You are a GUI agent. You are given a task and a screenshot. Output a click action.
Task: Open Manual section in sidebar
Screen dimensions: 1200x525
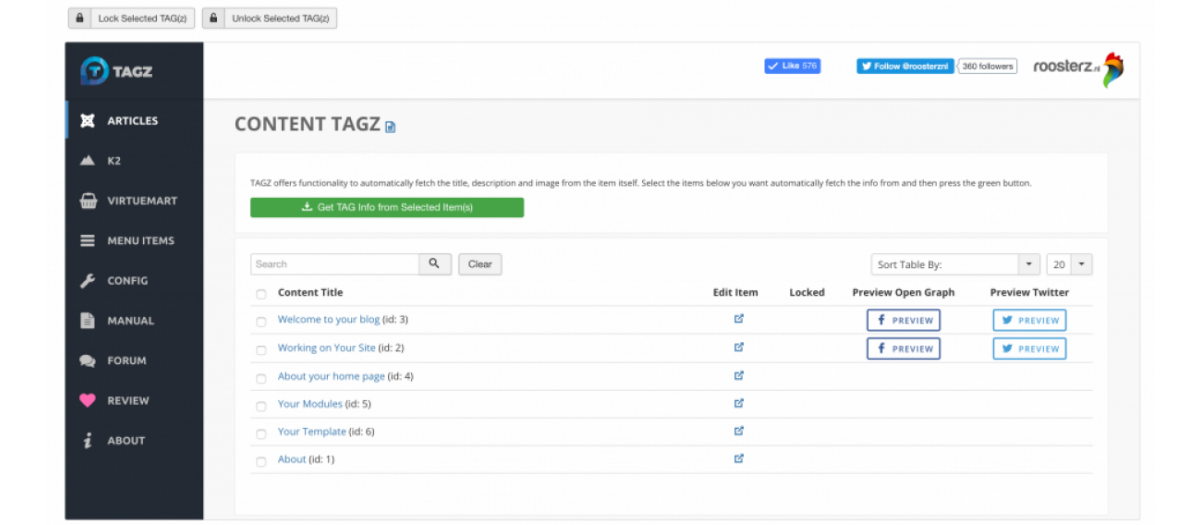[x=134, y=320]
